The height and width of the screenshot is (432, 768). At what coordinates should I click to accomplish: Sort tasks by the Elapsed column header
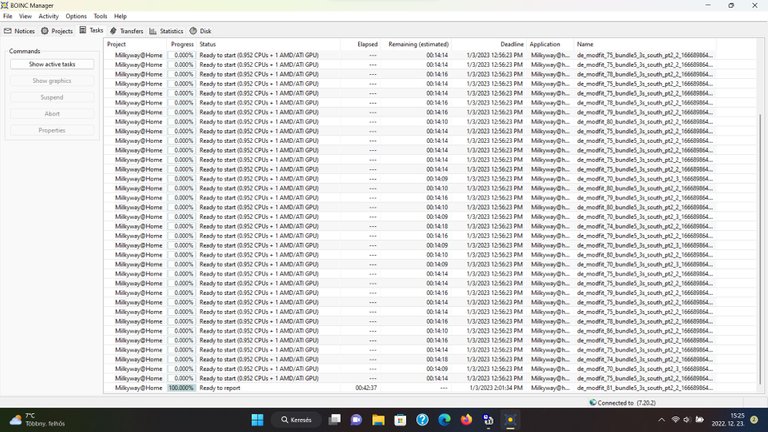pos(360,44)
